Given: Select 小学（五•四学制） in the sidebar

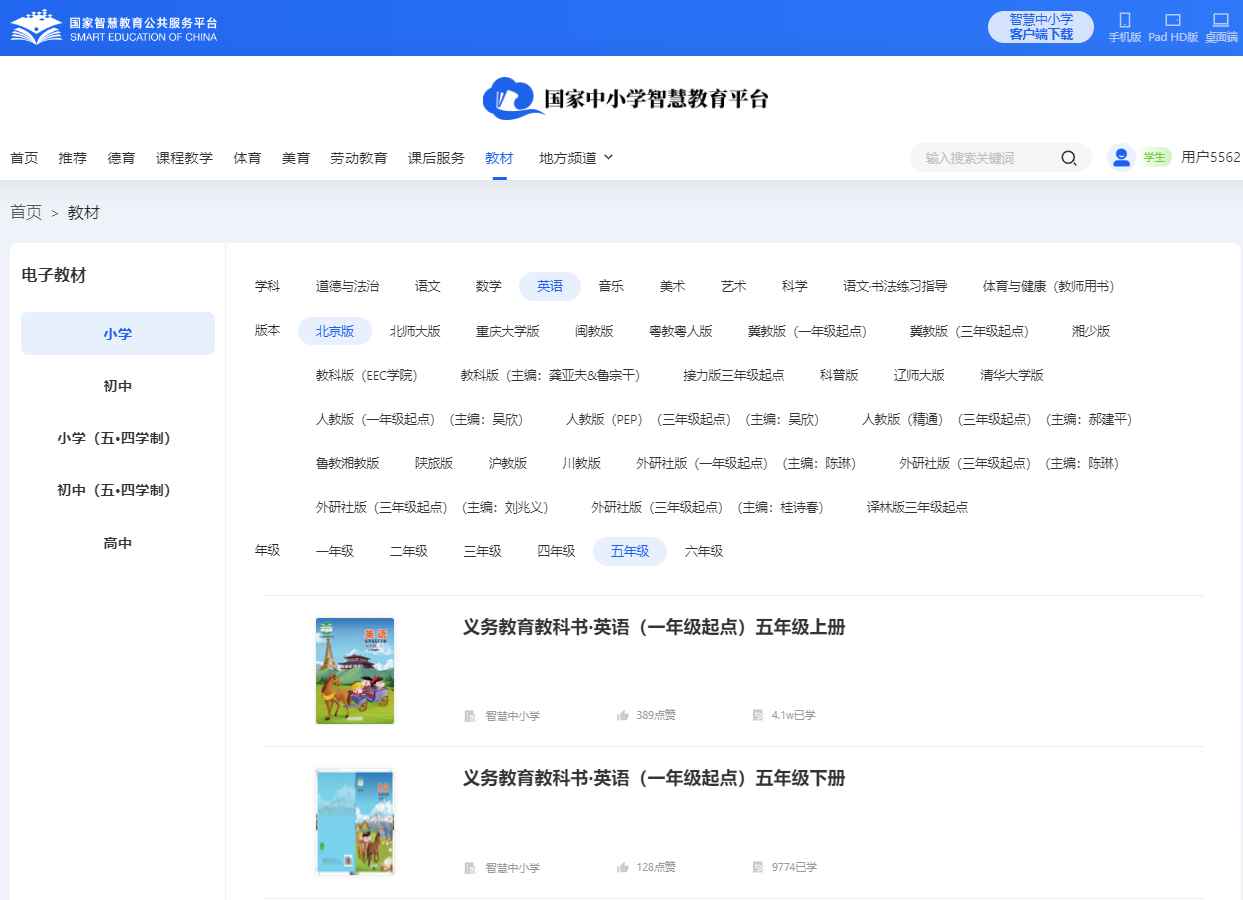Looking at the screenshot, I should 118,438.
